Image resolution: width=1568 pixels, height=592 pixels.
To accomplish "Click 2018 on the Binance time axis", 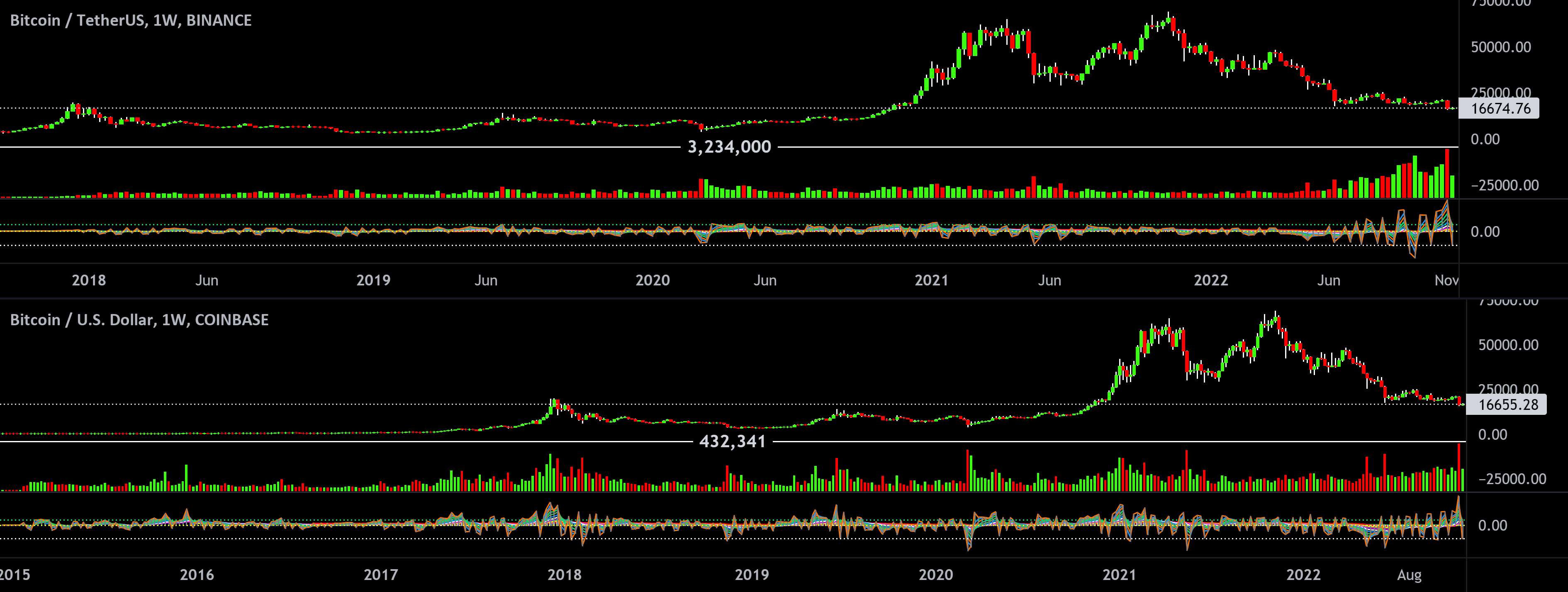I will [x=89, y=281].
